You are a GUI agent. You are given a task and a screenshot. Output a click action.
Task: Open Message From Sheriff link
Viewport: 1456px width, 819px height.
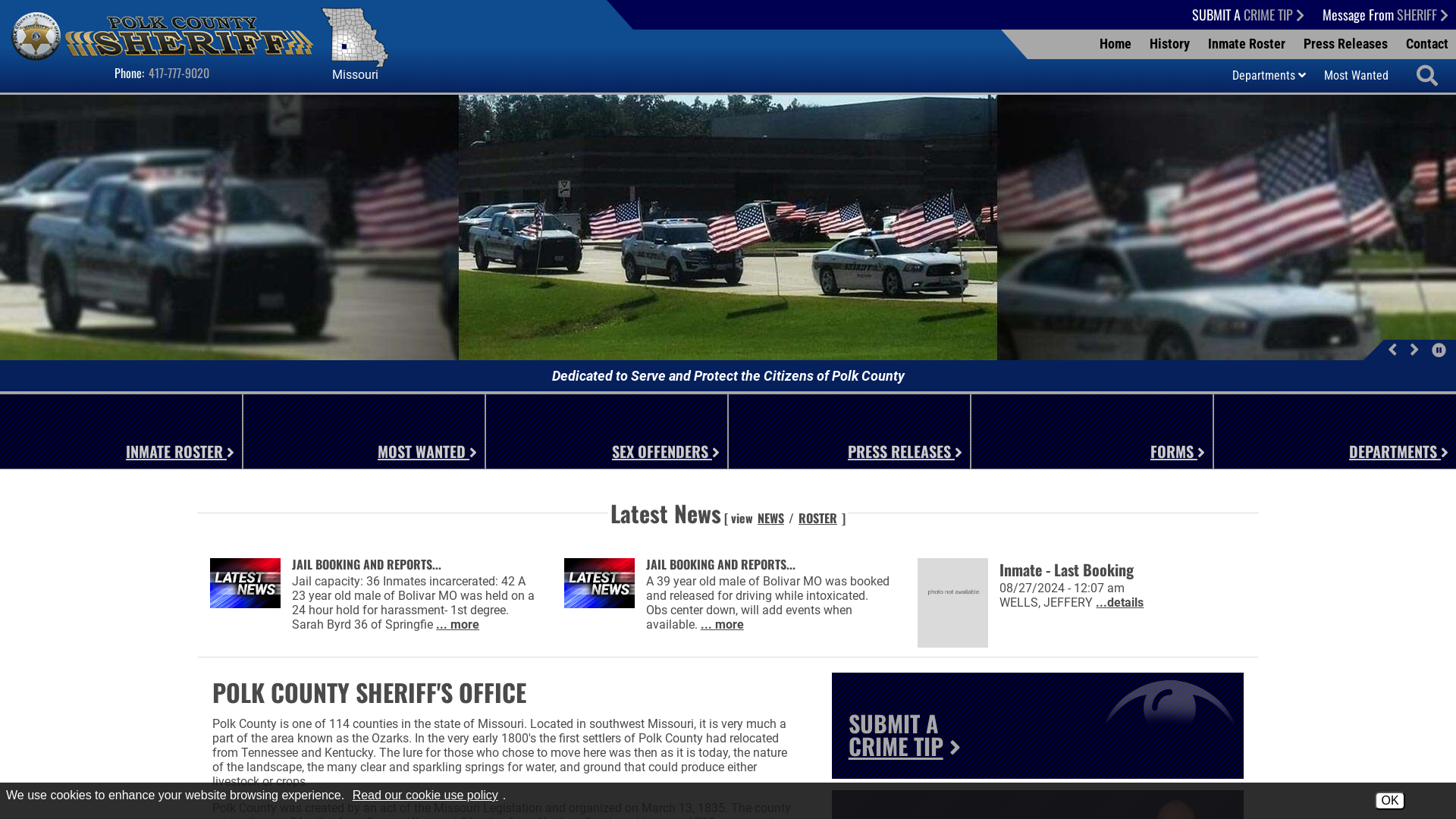point(1385,14)
